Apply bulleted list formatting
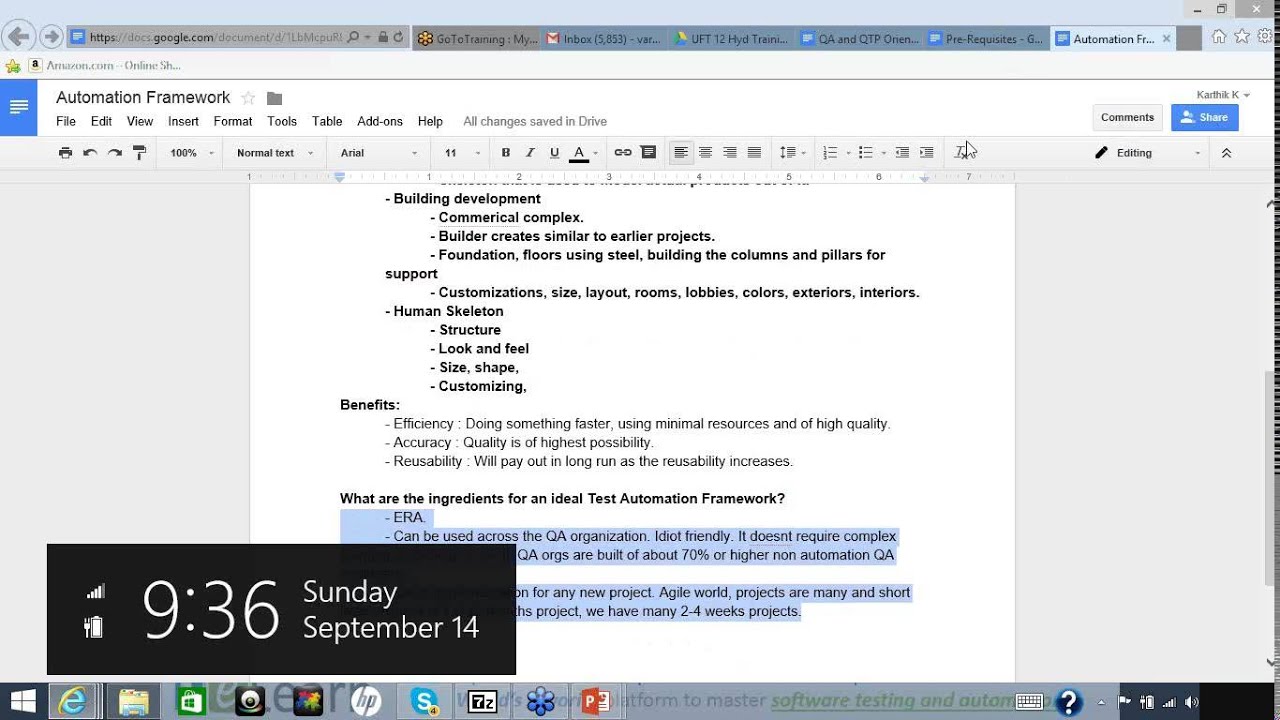 pyautogui.click(x=866, y=153)
